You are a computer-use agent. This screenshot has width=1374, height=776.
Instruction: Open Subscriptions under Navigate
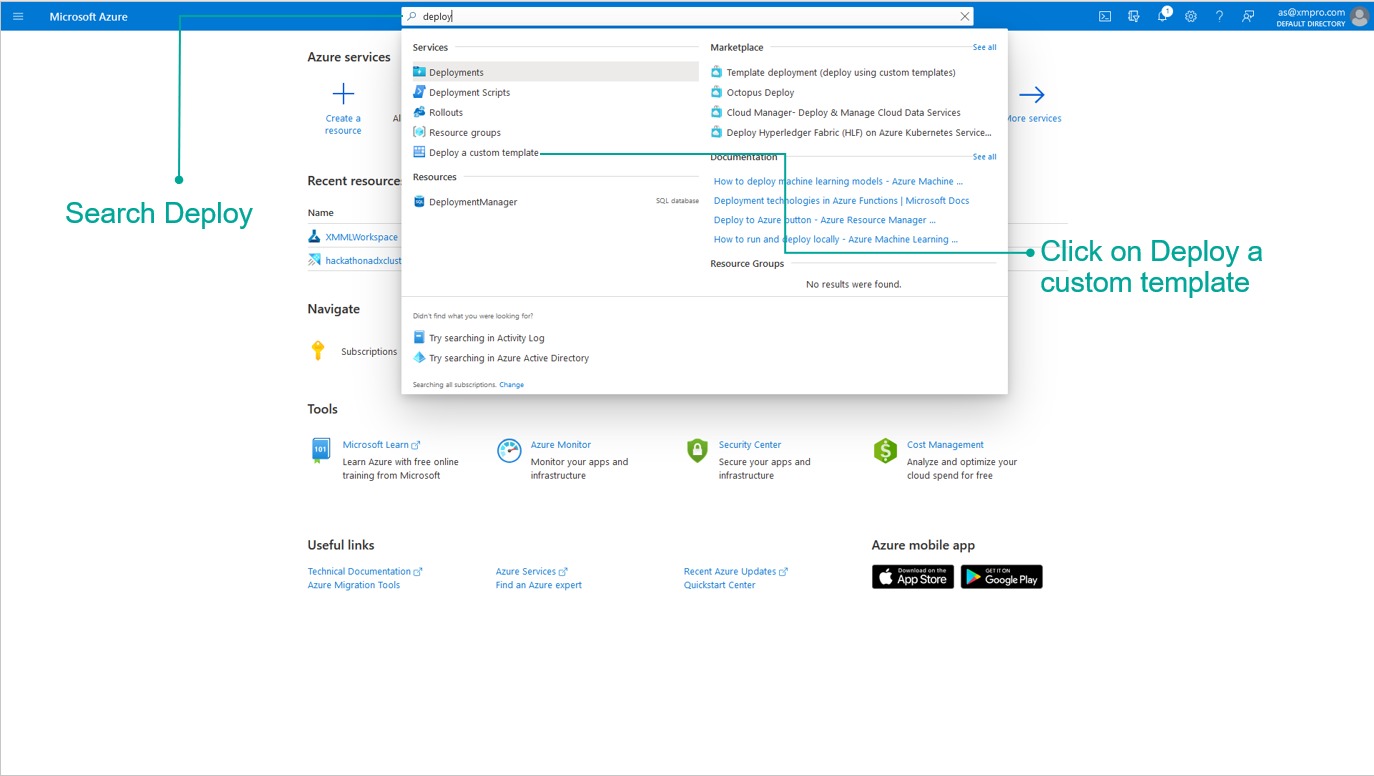pos(369,351)
